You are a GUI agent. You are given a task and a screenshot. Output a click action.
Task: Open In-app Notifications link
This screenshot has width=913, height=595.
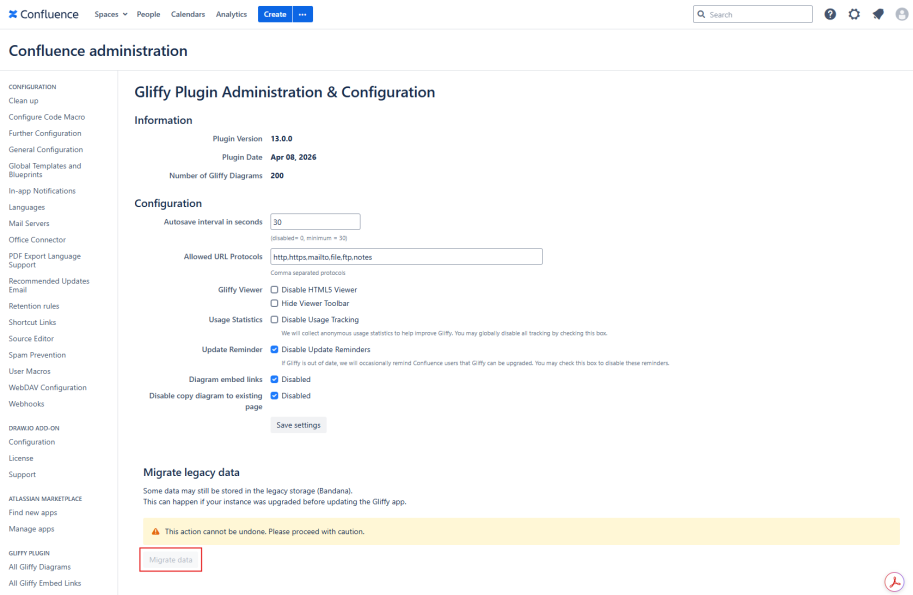(42, 191)
